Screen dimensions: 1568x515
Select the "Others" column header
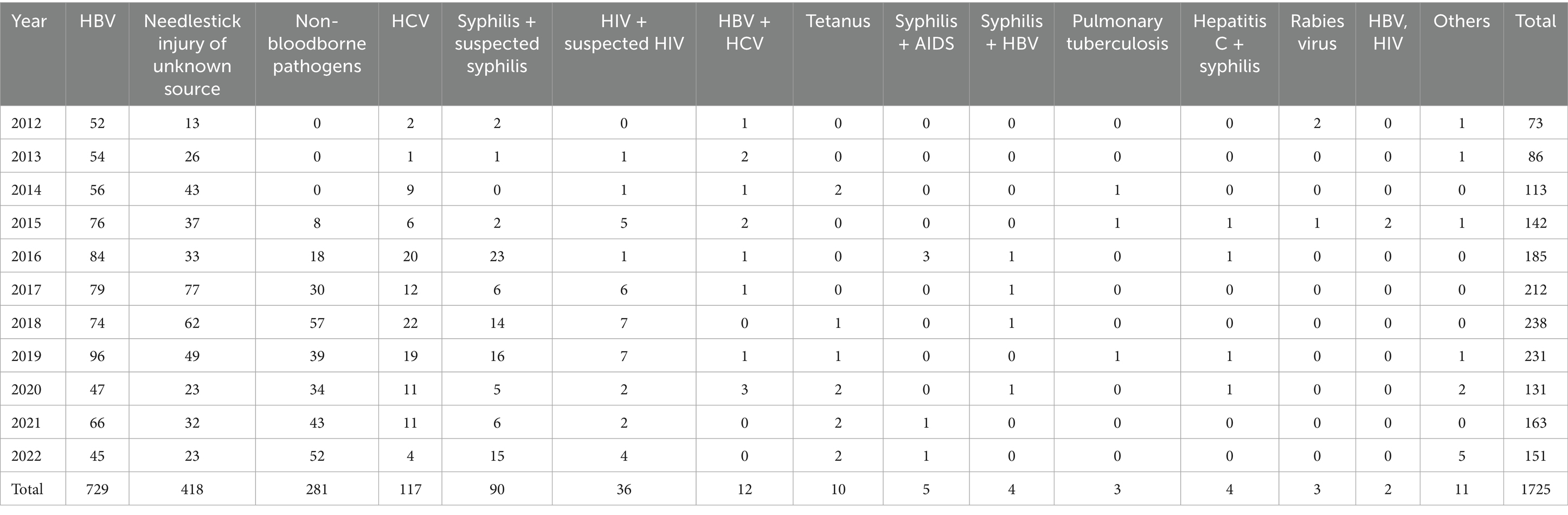click(1461, 21)
